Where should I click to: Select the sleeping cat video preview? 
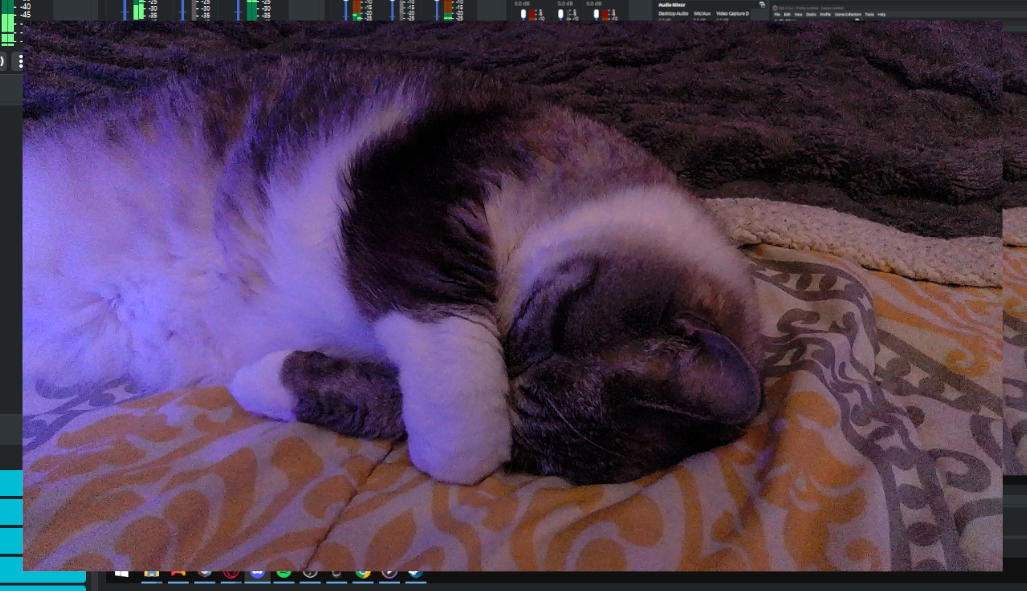[x=512, y=295]
